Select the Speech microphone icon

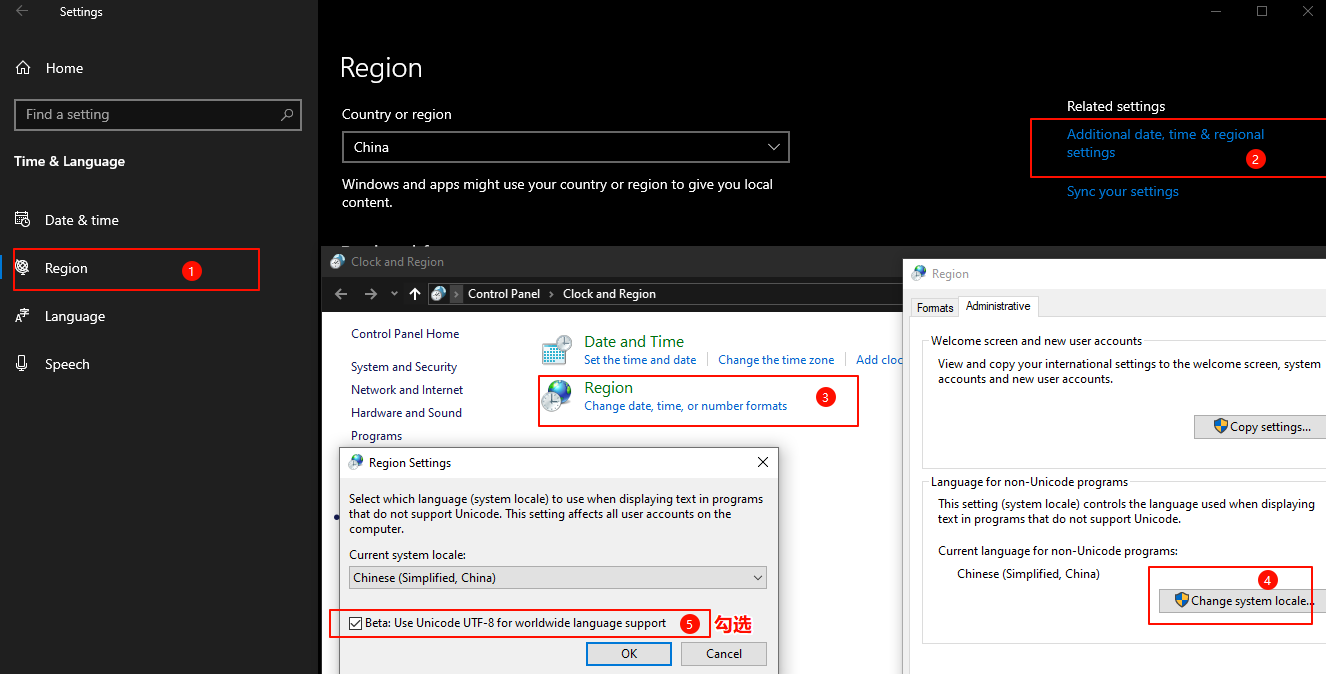(x=22, y=364)
